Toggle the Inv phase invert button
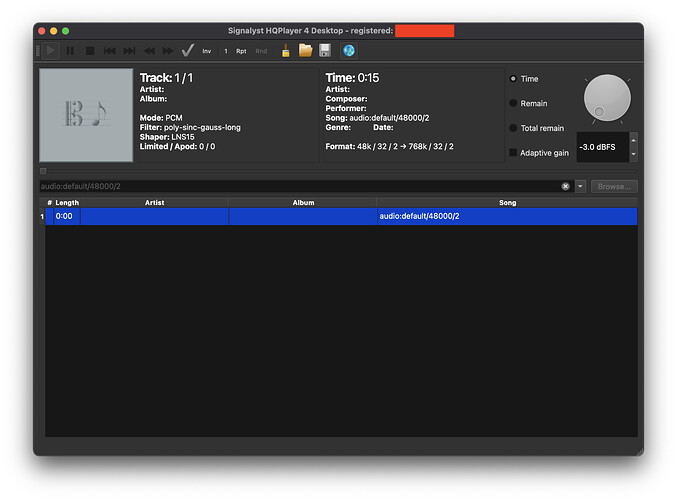Viewport: 676px width, 500px height. [x=207, y=51]
